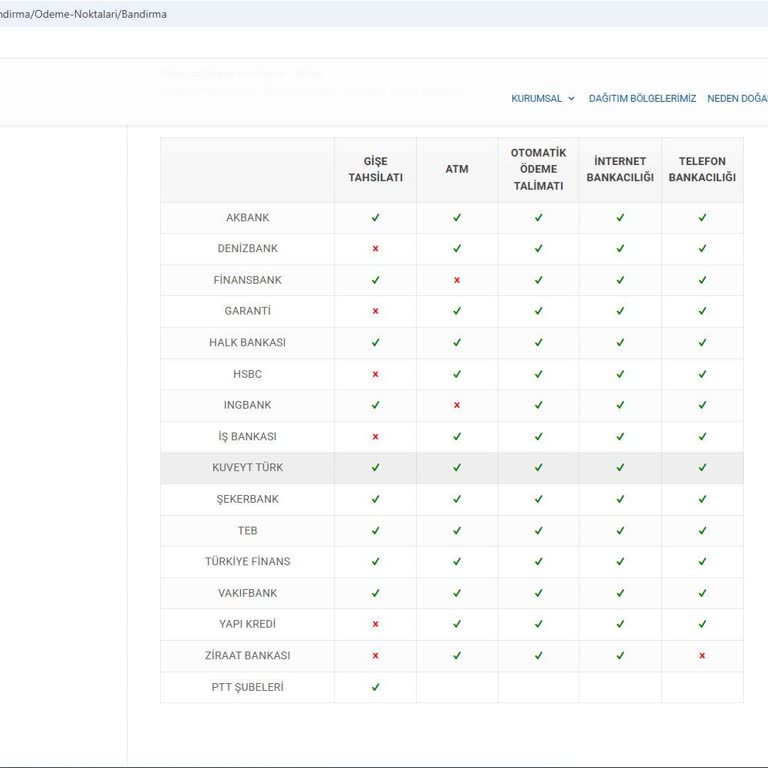Click INGBANK ATM red cross icon
The height and width of the screenshot is (768, 768).
click(x=457, y=405)
